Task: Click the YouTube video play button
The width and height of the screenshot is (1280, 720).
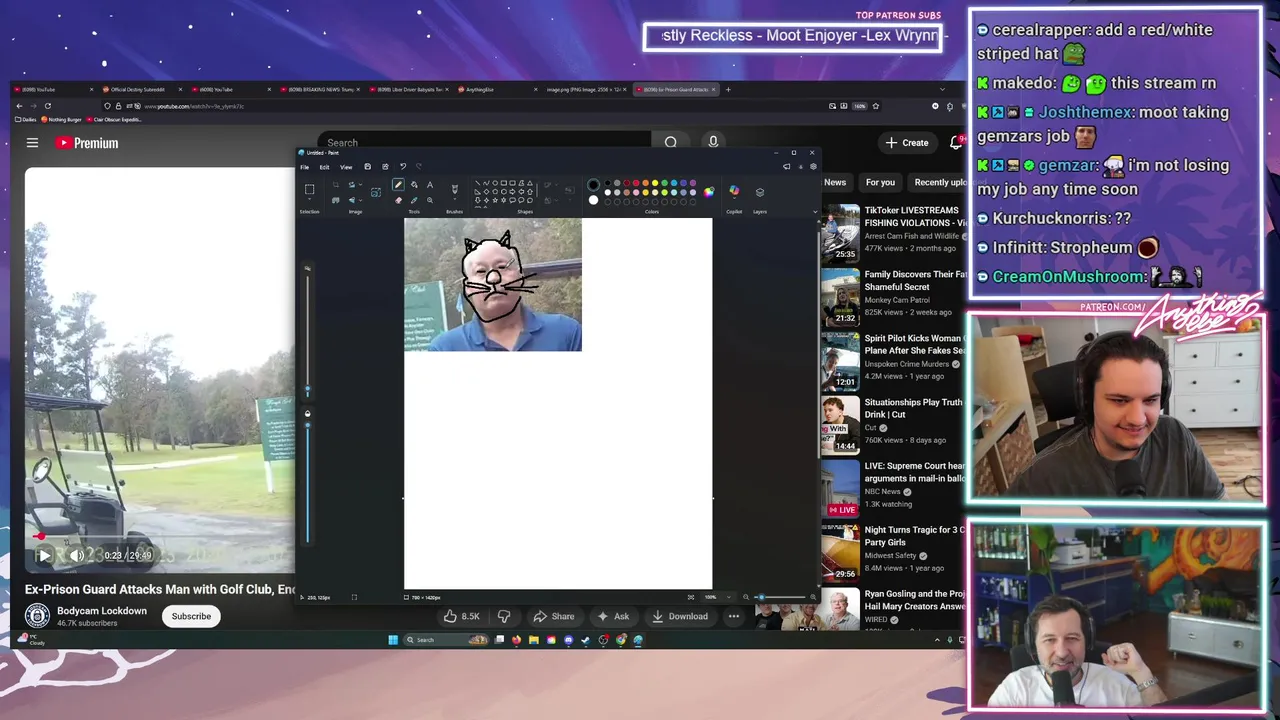Action: 44,555
